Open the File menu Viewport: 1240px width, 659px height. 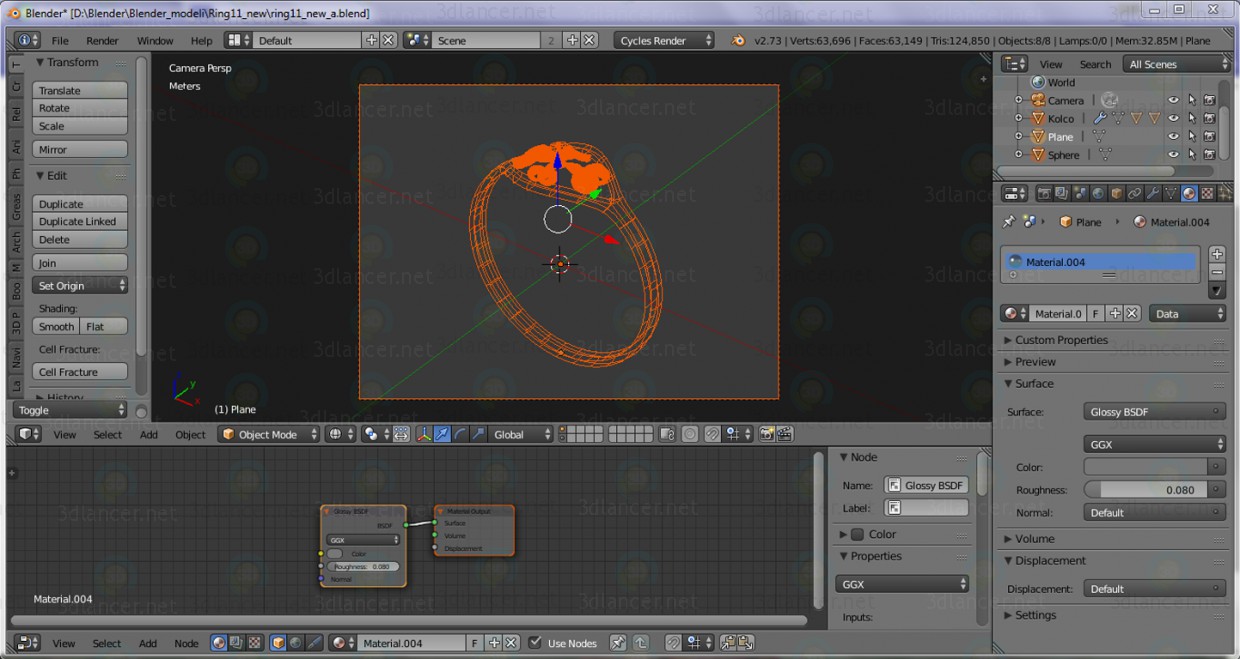click(60, 41)
